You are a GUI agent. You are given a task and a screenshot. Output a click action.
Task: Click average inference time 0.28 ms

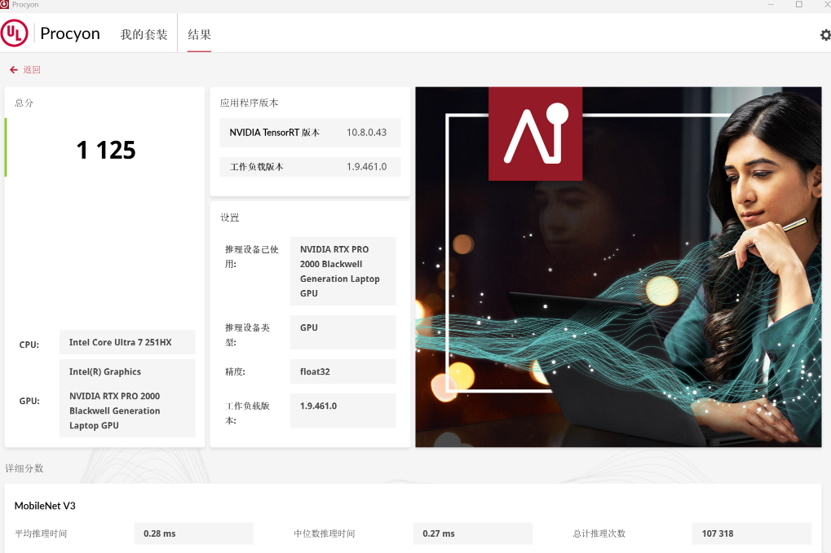coord(193,533)
